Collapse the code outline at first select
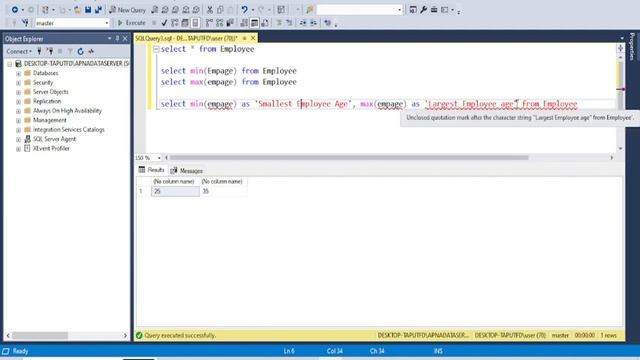The height and width of the screenshot is (360, 640). coord(156,49)
